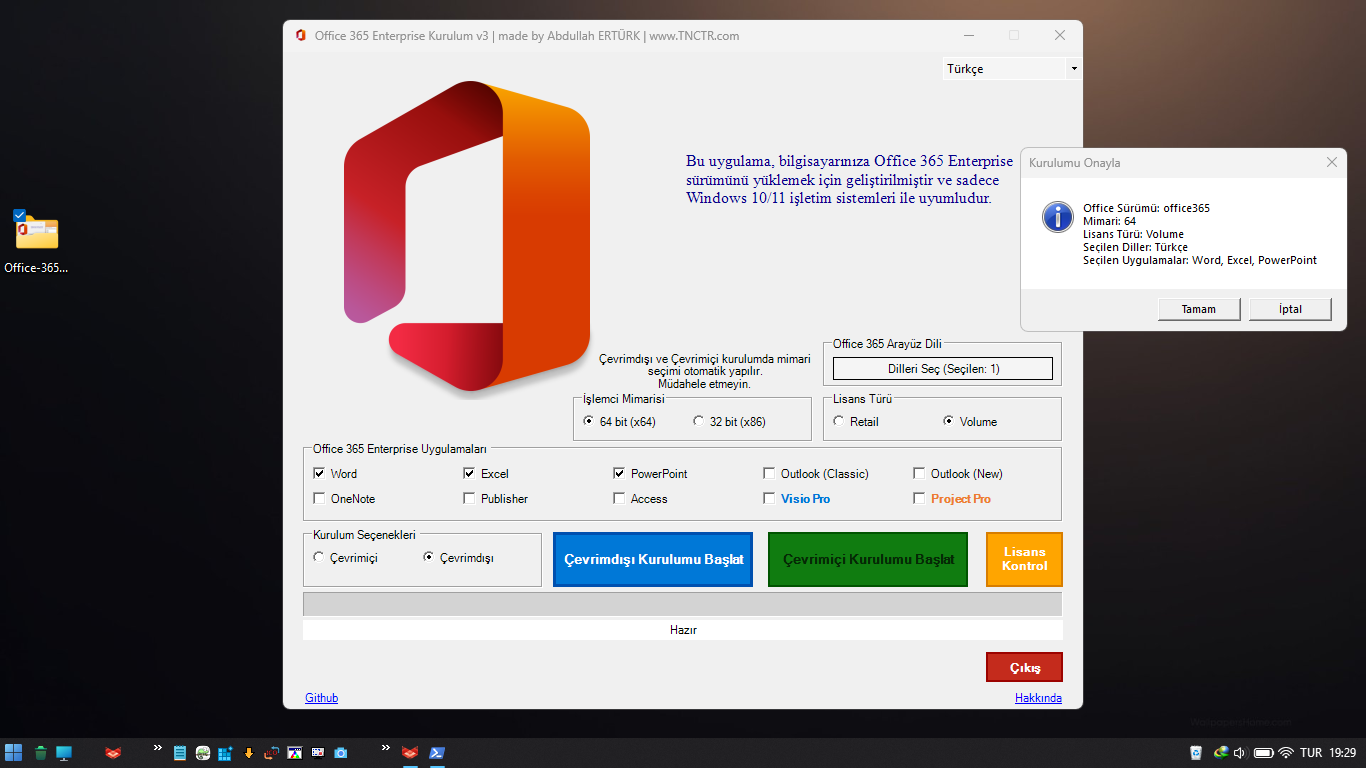Open the Türkçe language dropdown
Image resolution: width=1366 pixels, height=768 pixels.
[1011, 69]
